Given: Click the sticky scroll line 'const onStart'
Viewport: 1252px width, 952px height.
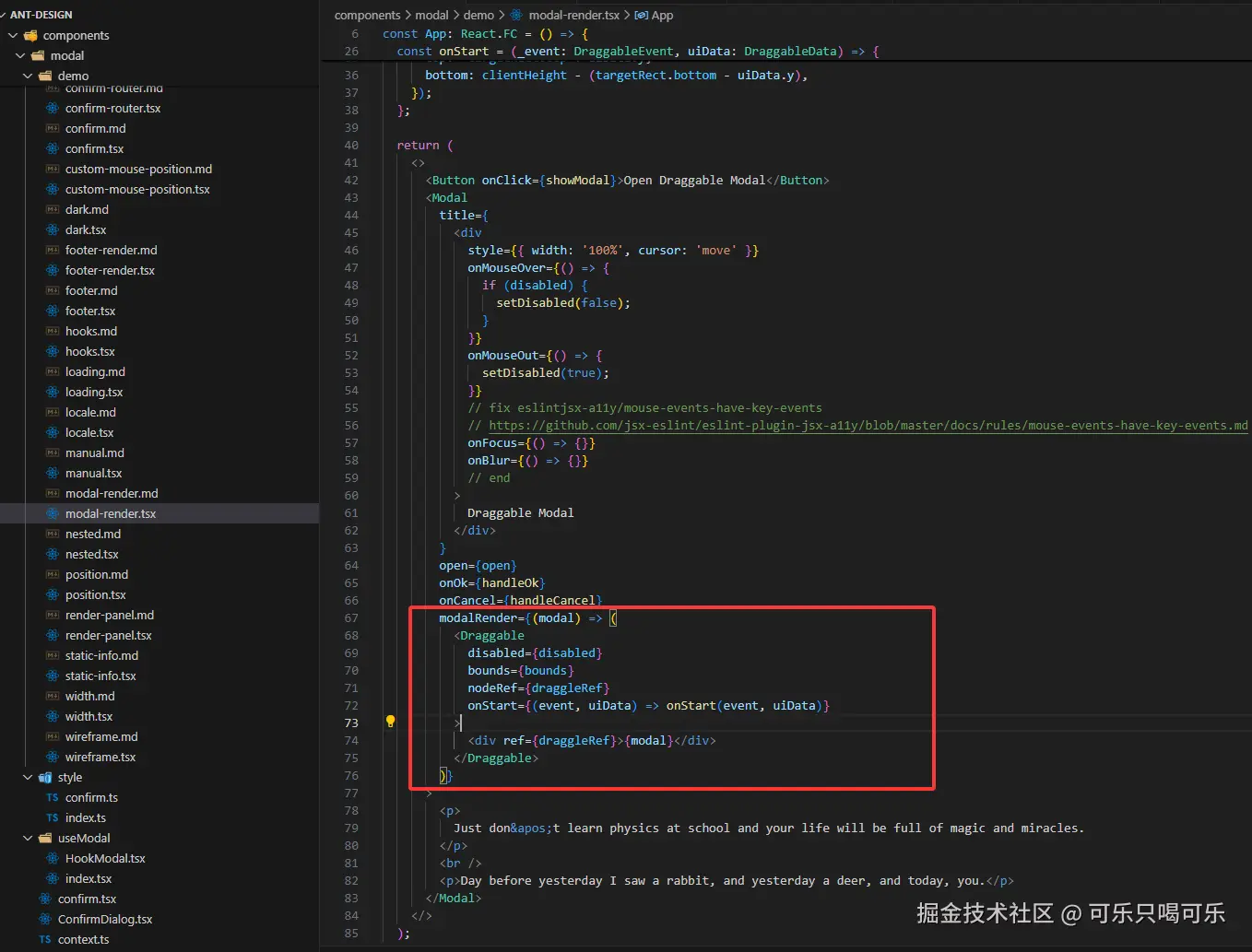Looking at the screenshot, I should click(638, 51).
